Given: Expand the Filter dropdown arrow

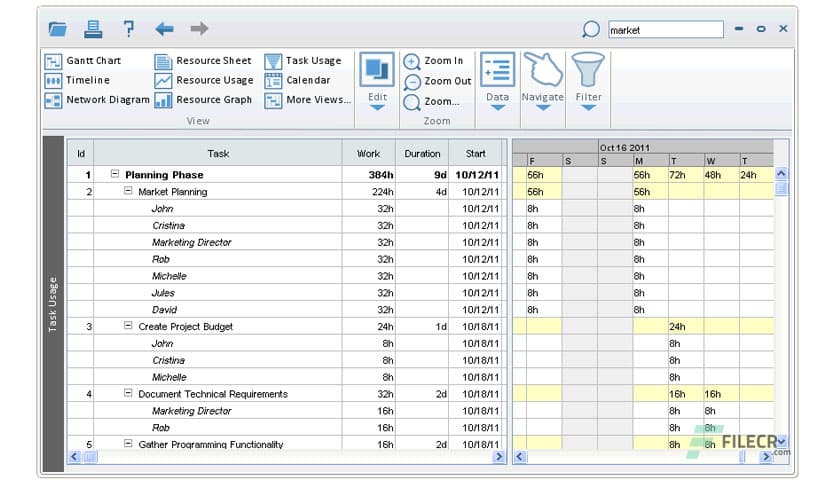Looking at the screenshot, I should tap(588, 108).
